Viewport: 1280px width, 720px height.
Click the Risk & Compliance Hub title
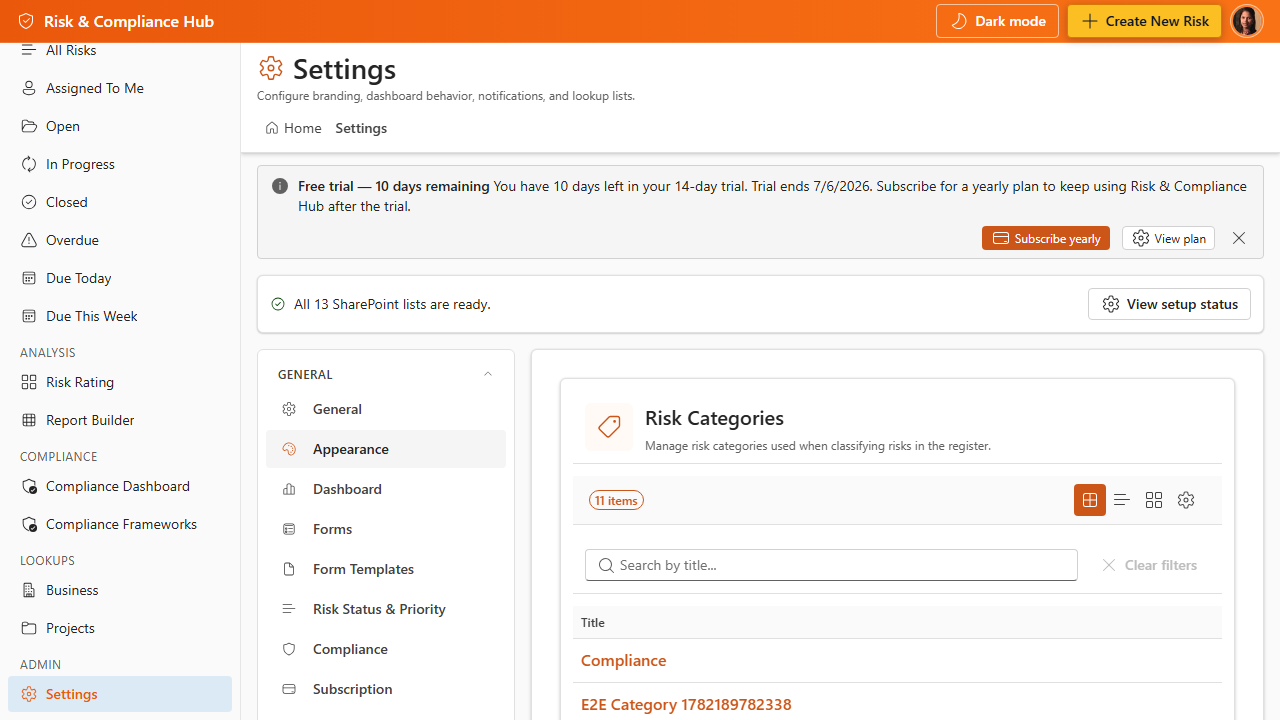[129, 21]
